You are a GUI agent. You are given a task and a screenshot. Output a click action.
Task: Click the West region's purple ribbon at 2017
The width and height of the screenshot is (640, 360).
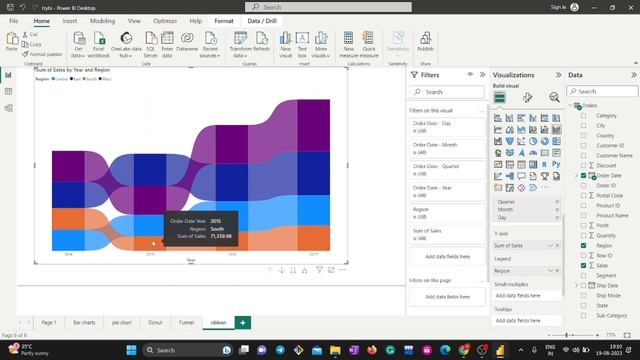313,126
